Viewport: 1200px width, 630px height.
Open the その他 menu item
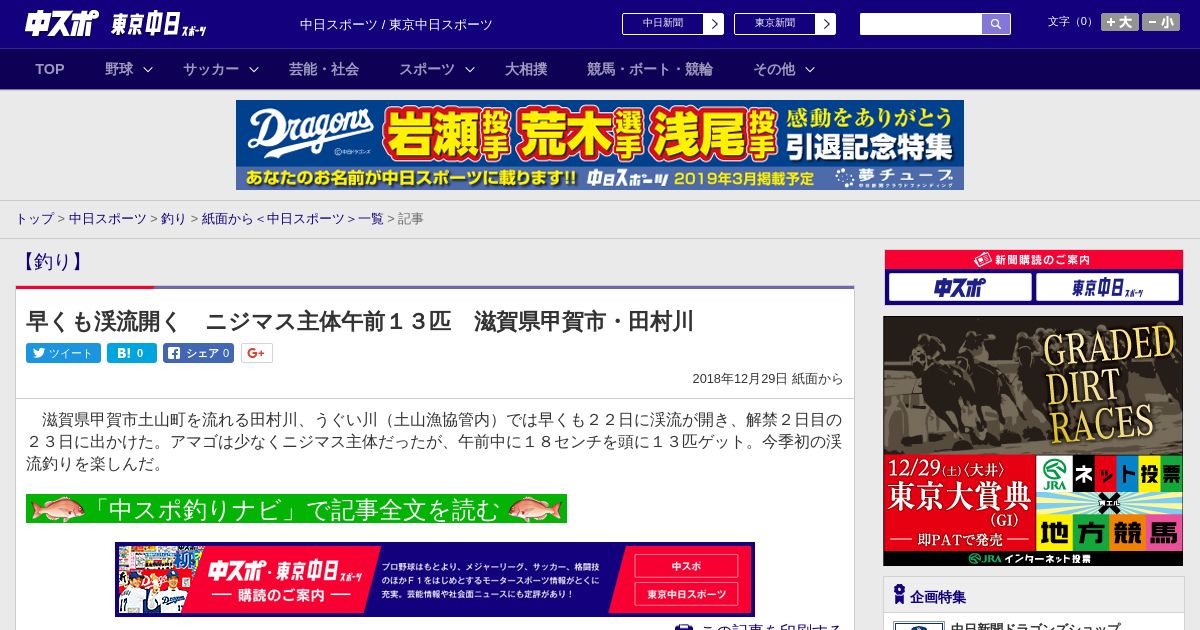click(774, 69)
